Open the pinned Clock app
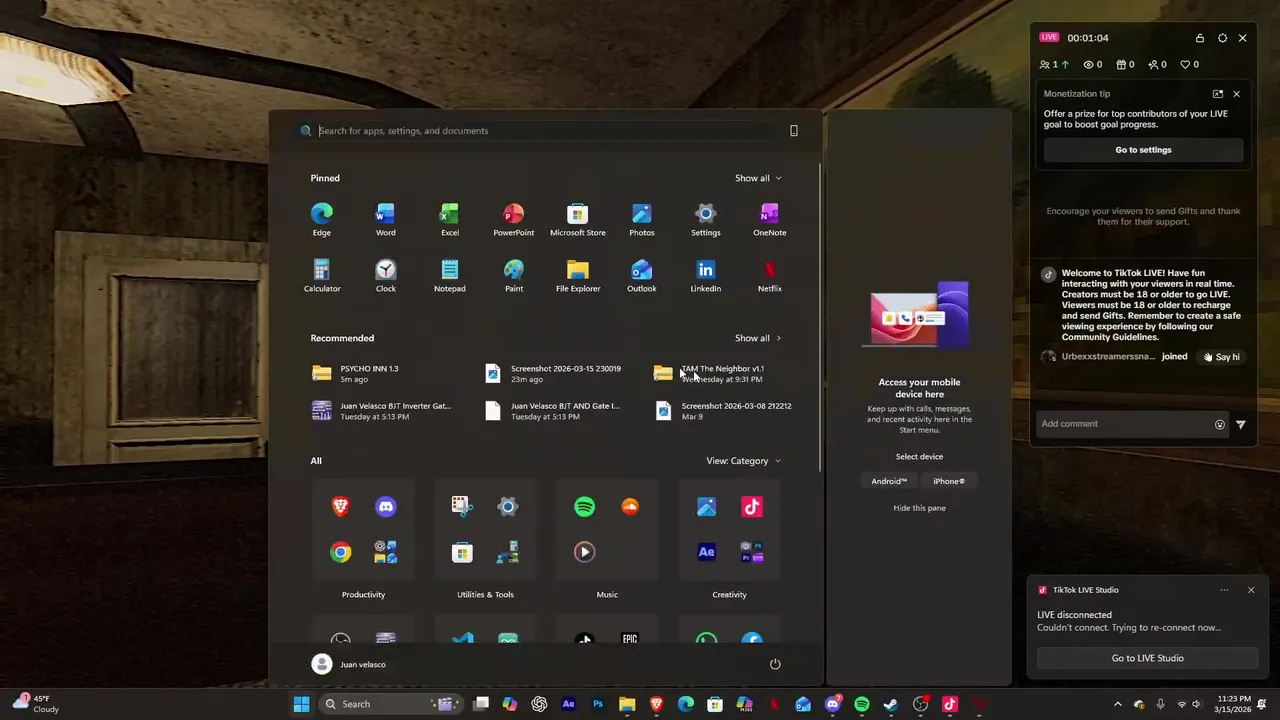Image resolution: width=1280 pixels, height=720 pixels. pyautogui.click(x=385, y=275)
